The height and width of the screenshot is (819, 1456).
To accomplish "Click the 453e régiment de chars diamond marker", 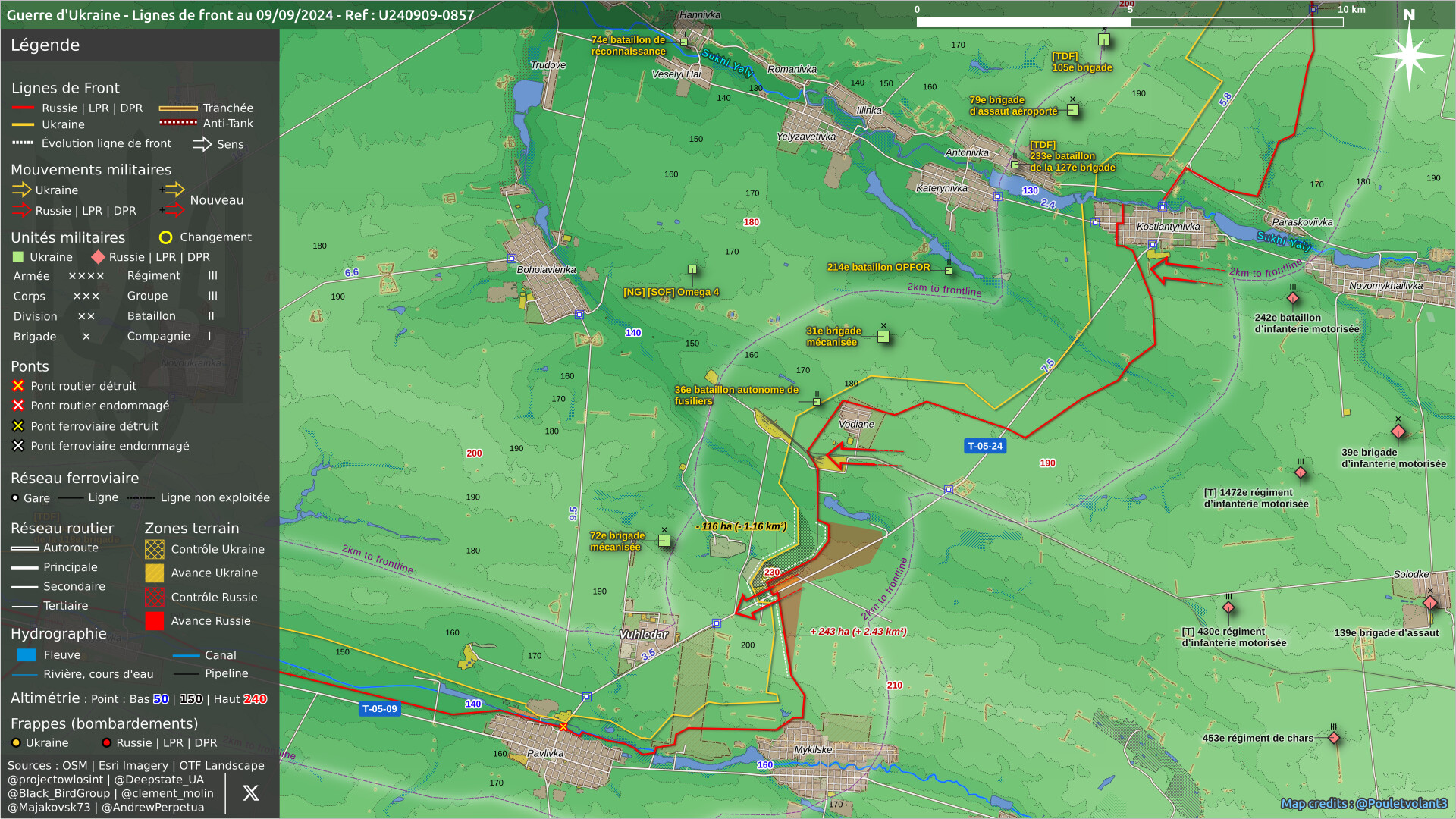I will (1334, 738).
